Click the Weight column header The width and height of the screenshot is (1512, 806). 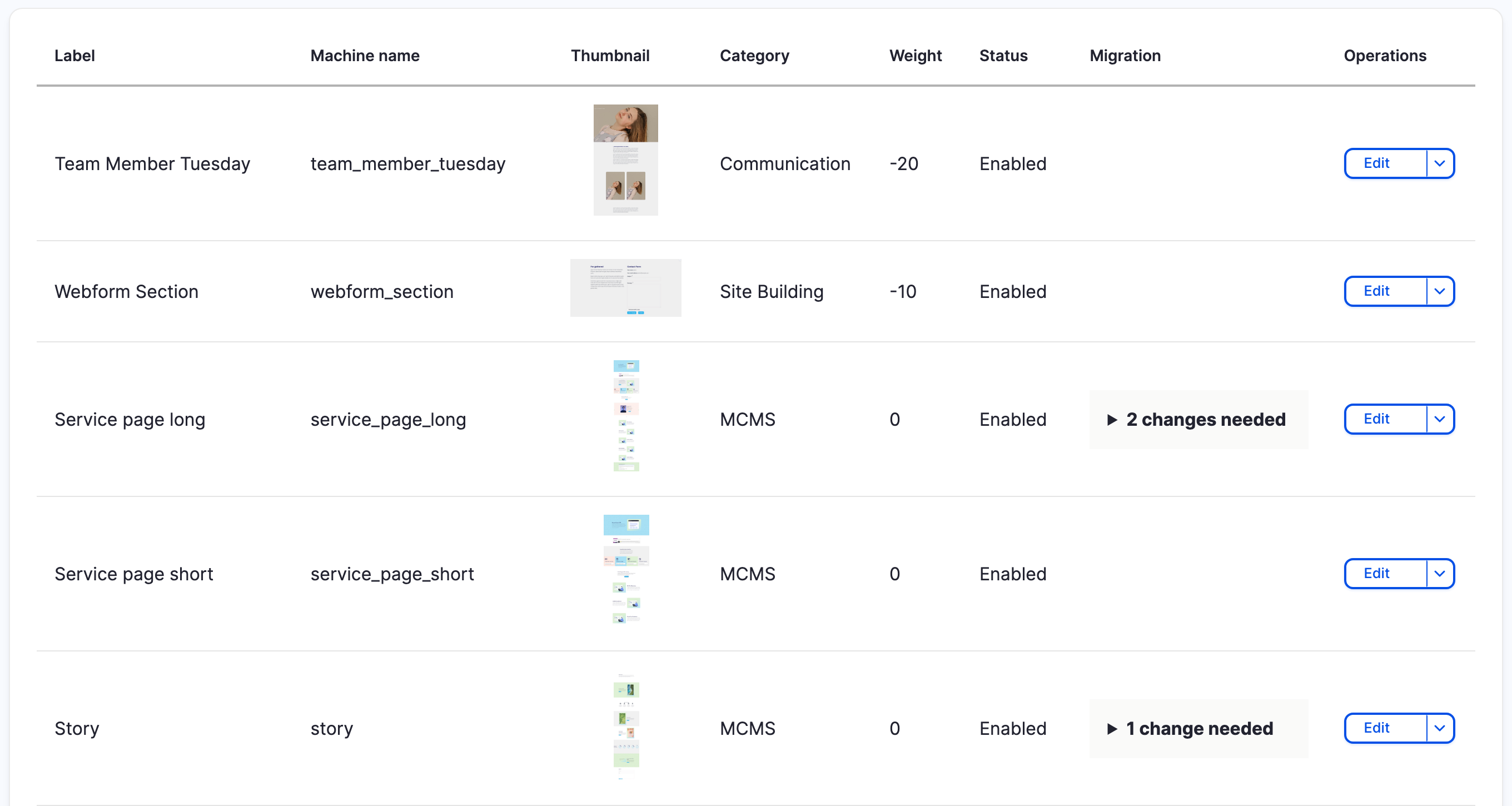[x=916, y=56]
